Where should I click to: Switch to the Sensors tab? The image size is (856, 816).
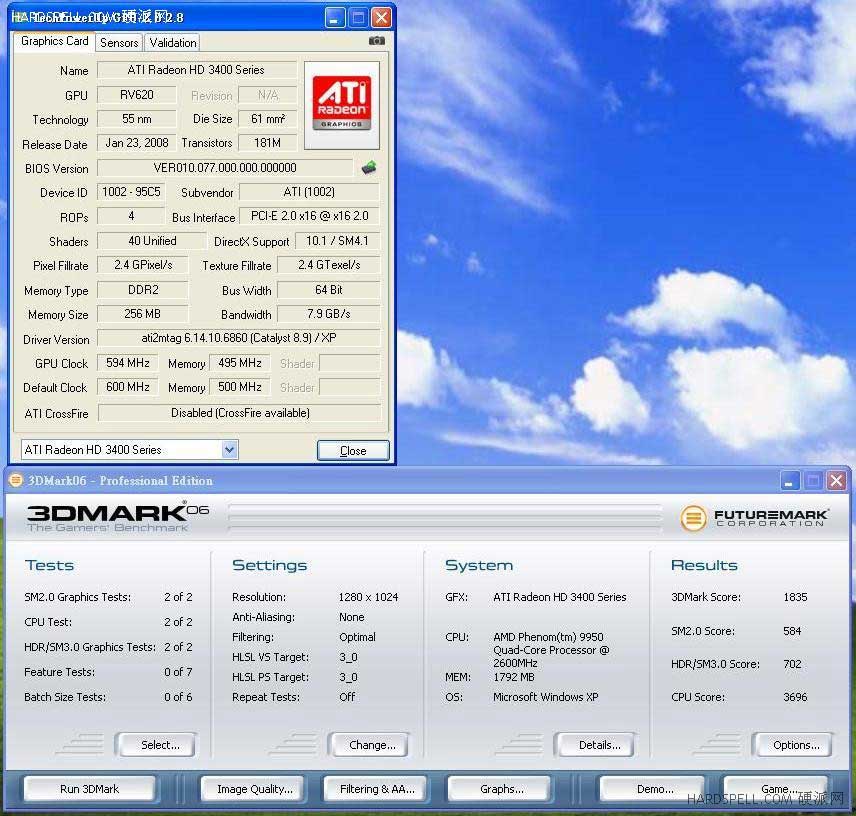click(119, 43)
